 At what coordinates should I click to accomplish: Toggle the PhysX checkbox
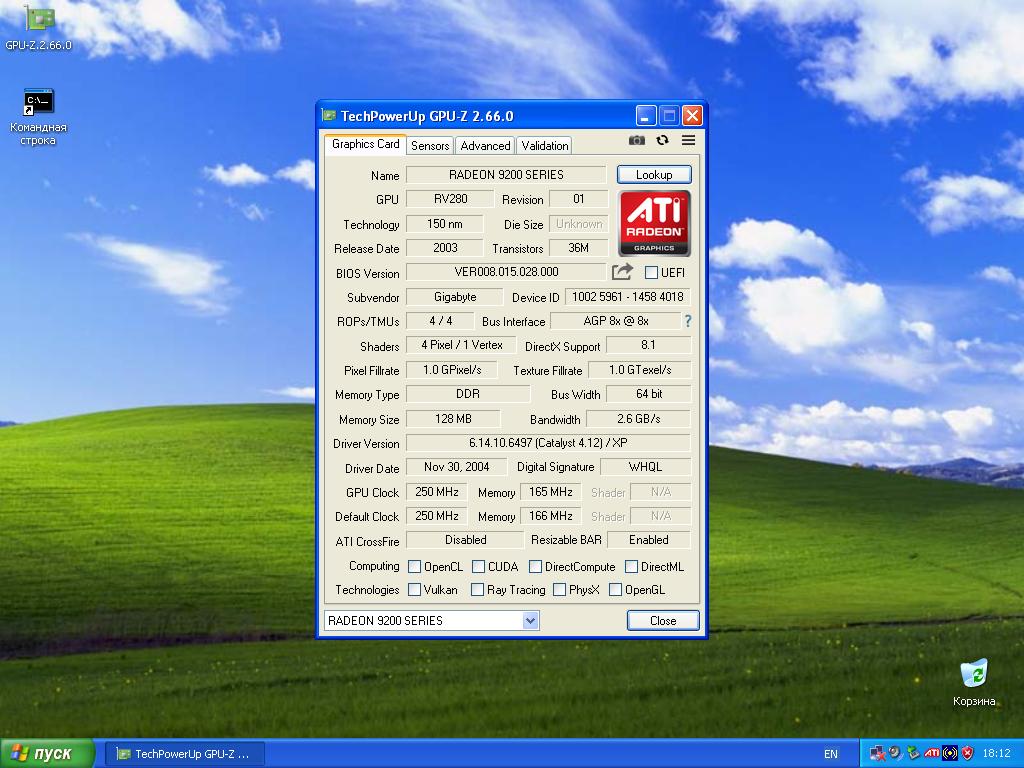point(559,590)
